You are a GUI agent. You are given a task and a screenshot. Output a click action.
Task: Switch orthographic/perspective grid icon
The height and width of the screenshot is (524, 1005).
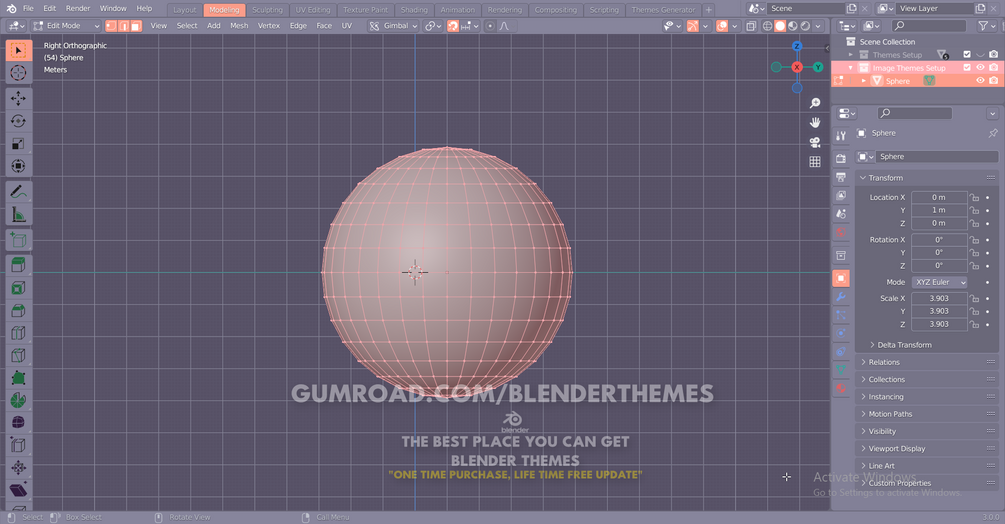click(815, 161)
